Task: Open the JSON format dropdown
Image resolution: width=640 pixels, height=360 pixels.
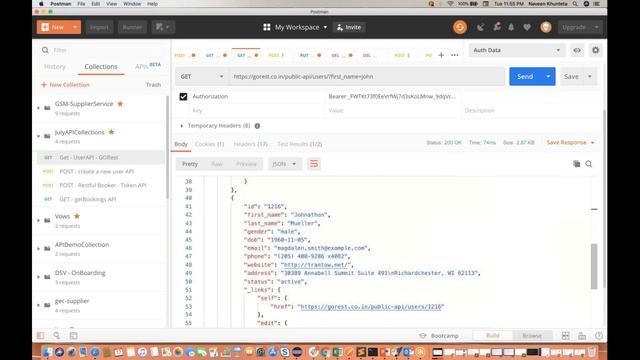Action: tap(284, 164)
